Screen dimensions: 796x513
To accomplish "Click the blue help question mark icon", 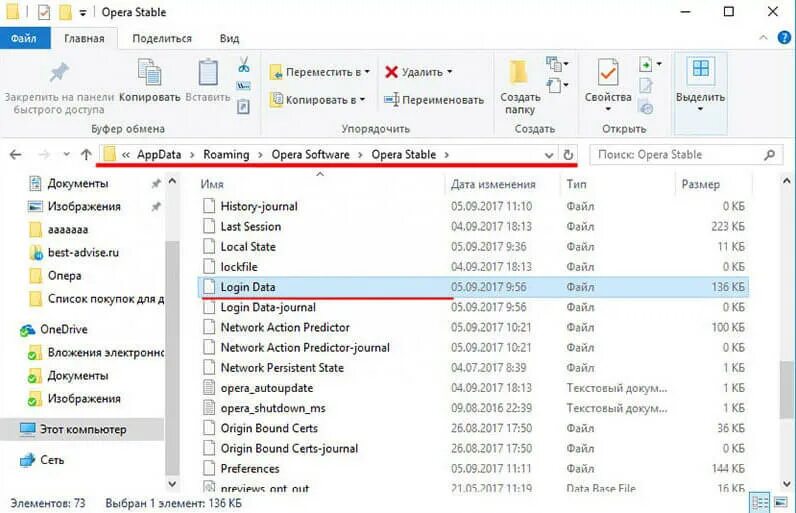I will point(784,38).
